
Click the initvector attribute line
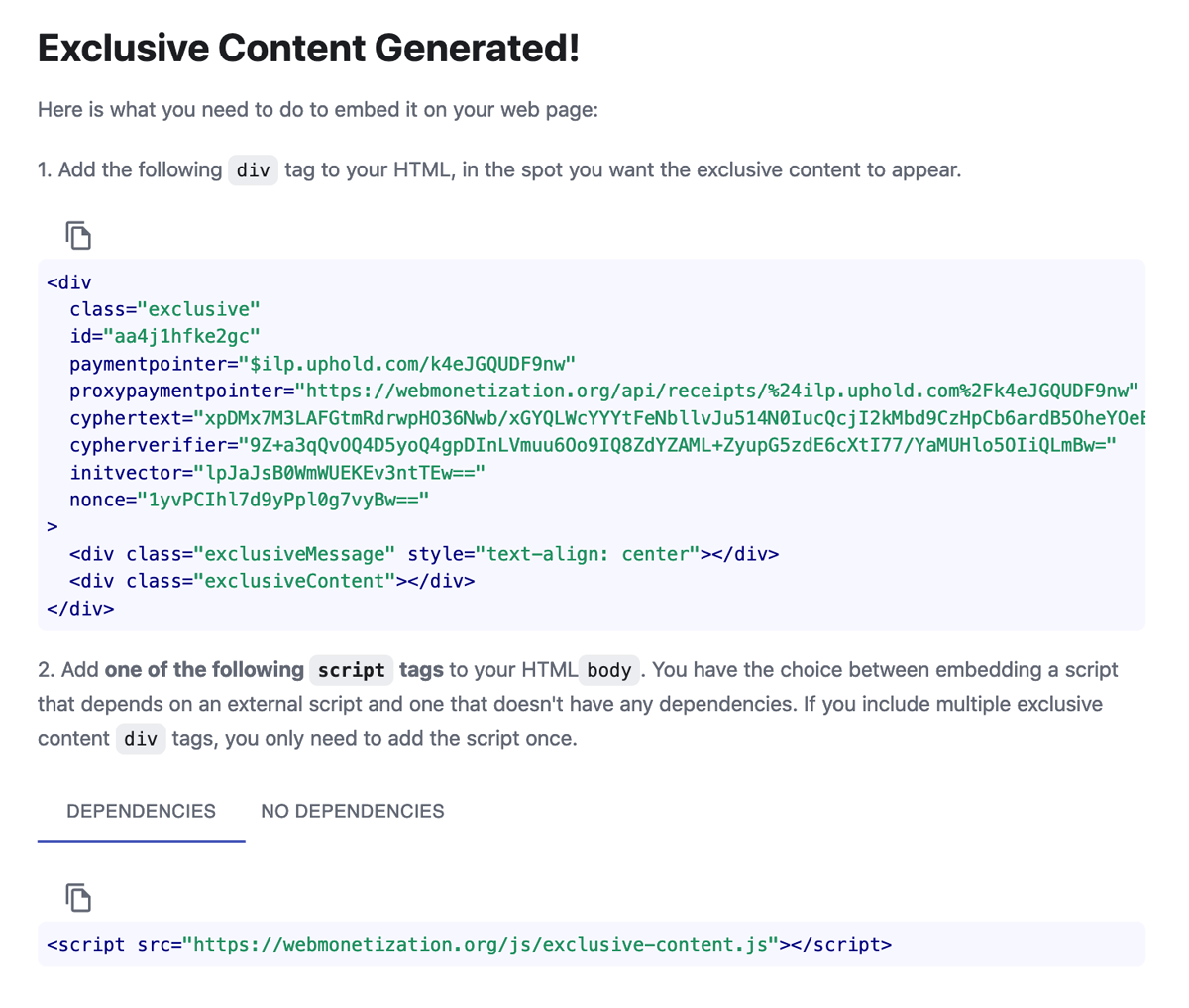click(277, 473)
